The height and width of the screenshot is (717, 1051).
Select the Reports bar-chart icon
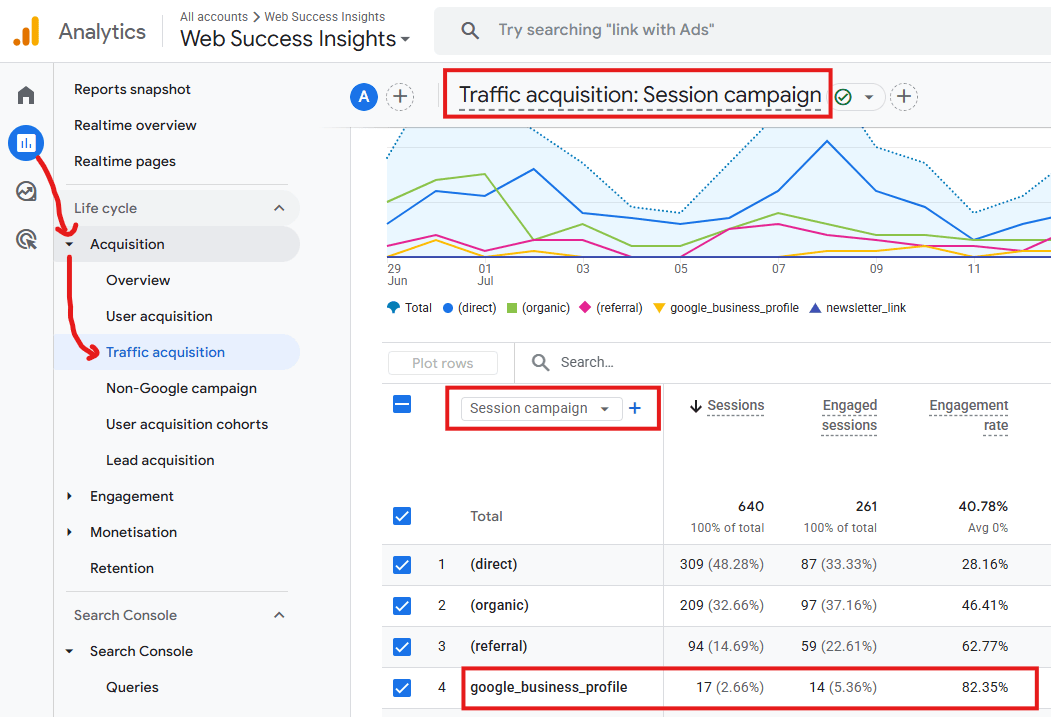tap(26, 143)
